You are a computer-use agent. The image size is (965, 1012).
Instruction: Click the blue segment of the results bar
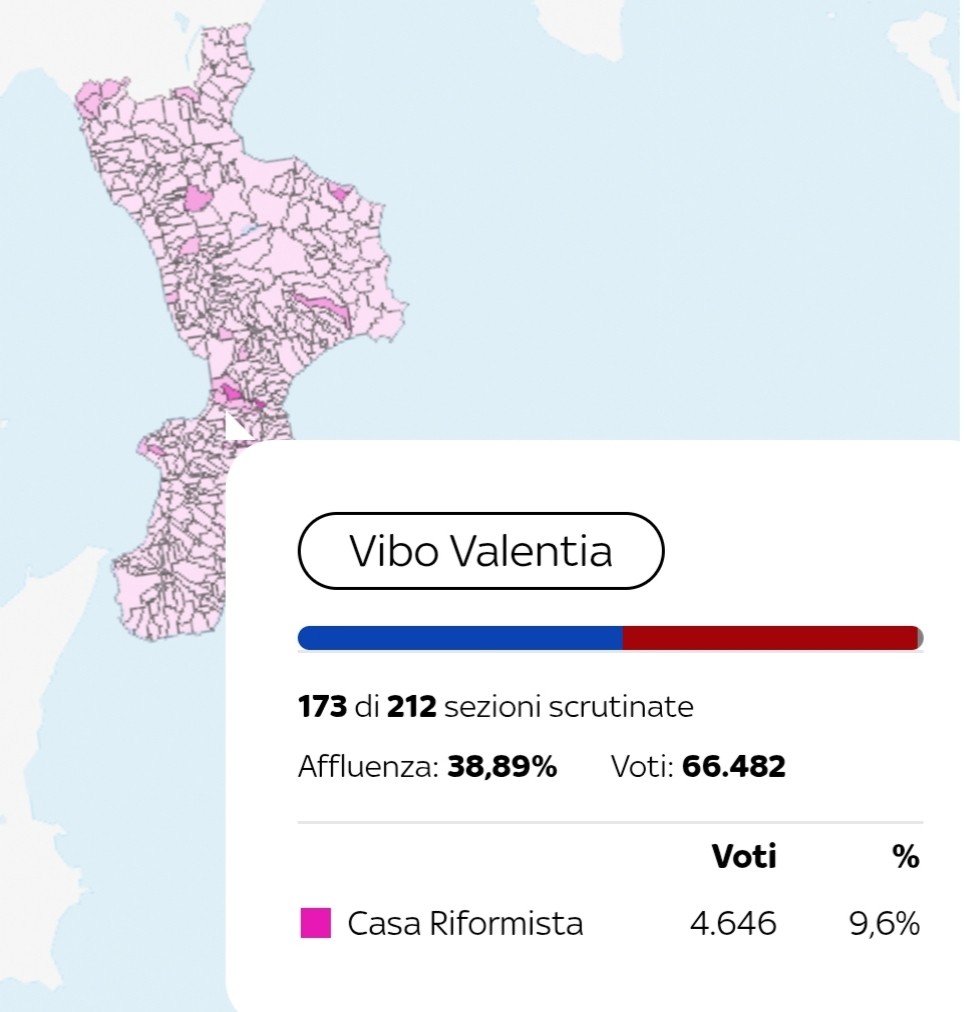click(x=460, y=638)
